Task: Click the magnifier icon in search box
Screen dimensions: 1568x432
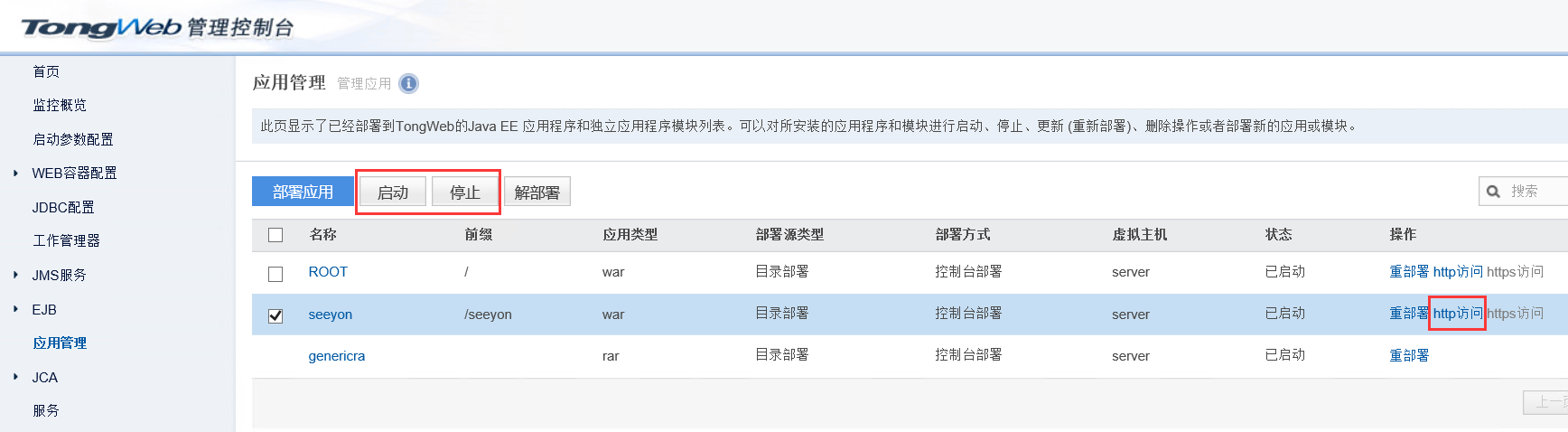Action: pyautogui.click(x=1494, y=192)
